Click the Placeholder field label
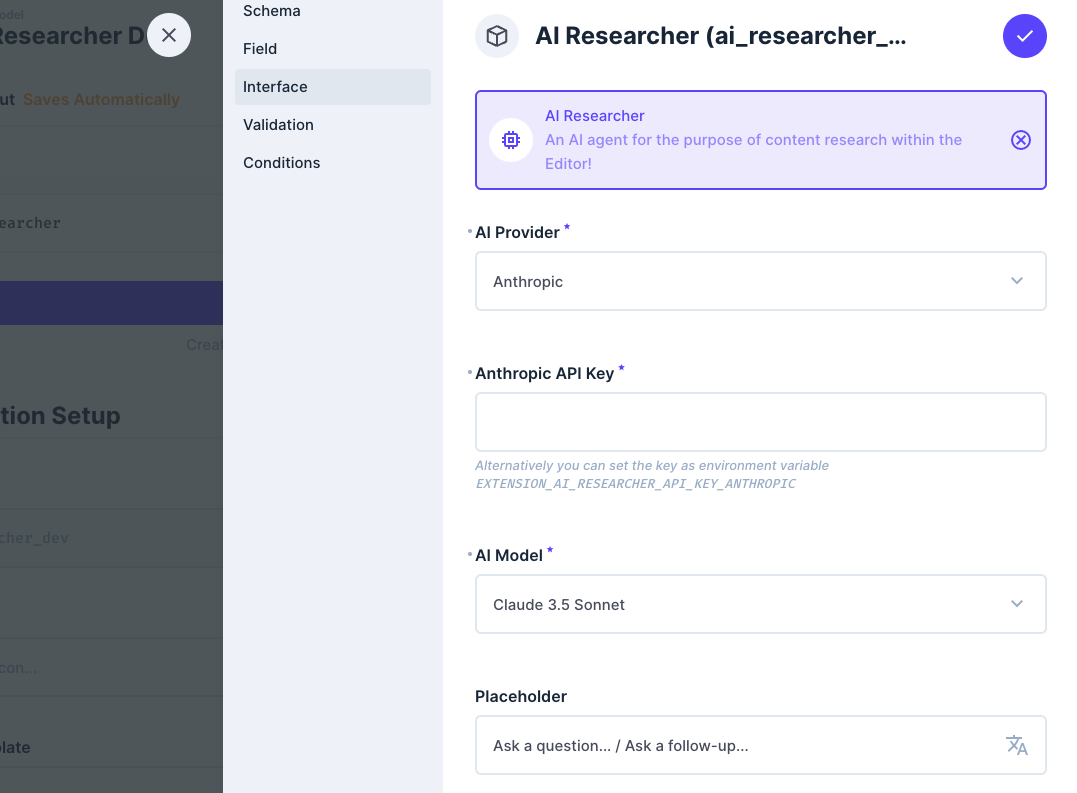 pyautogui.click(x=521, y=697)
